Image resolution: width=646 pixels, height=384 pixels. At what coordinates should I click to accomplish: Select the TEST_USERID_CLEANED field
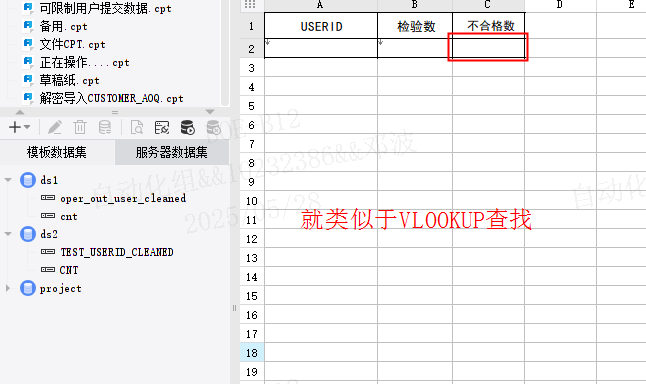pos(117,252)
